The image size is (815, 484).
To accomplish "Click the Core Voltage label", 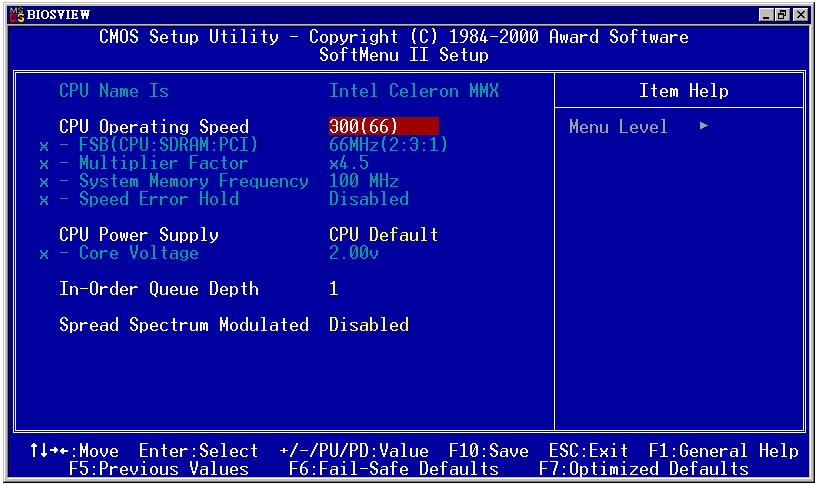I will pyautogui.click(x=139, y=253).
